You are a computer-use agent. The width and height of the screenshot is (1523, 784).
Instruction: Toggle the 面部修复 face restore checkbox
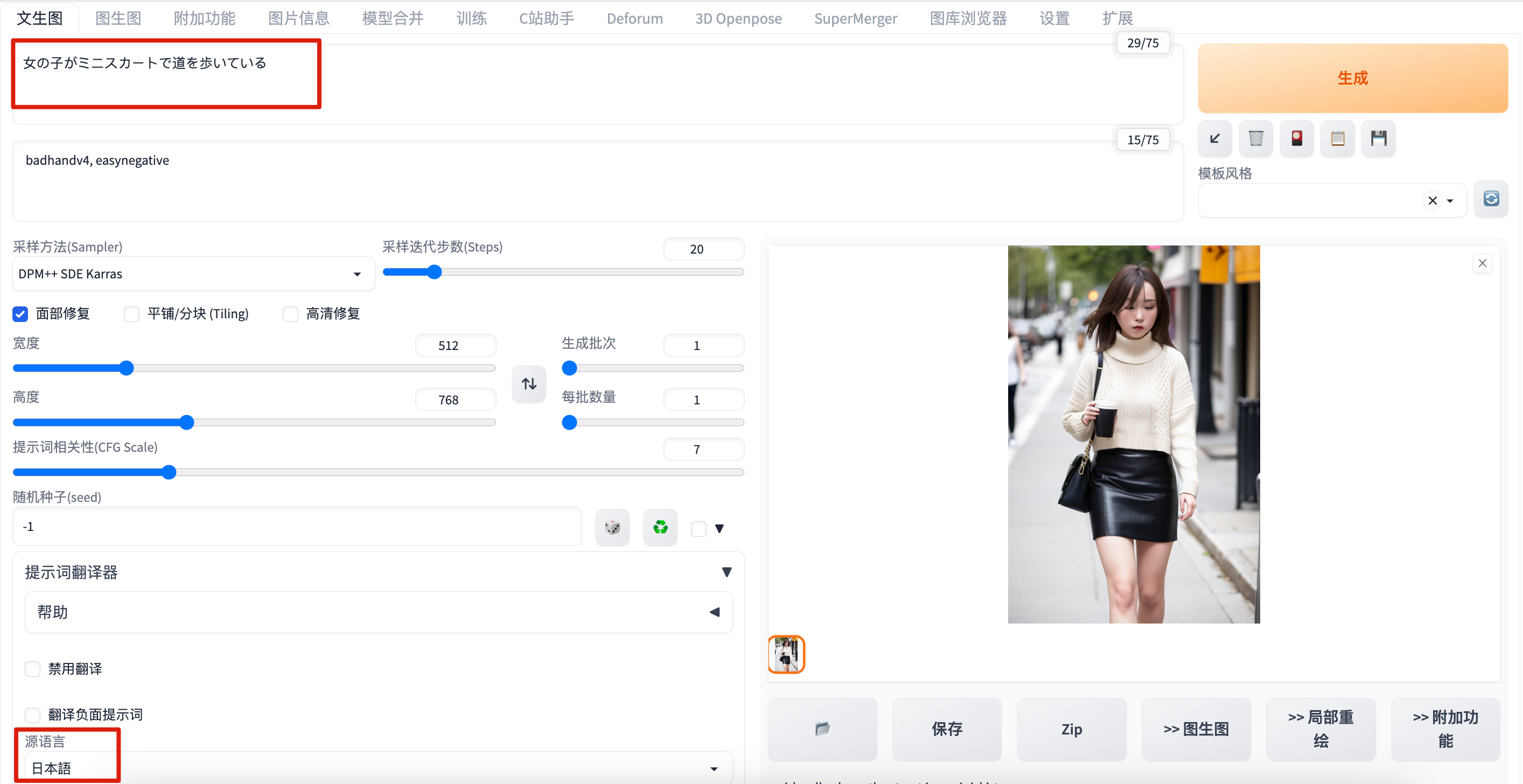pyautogui.click(x=20, y=314)
